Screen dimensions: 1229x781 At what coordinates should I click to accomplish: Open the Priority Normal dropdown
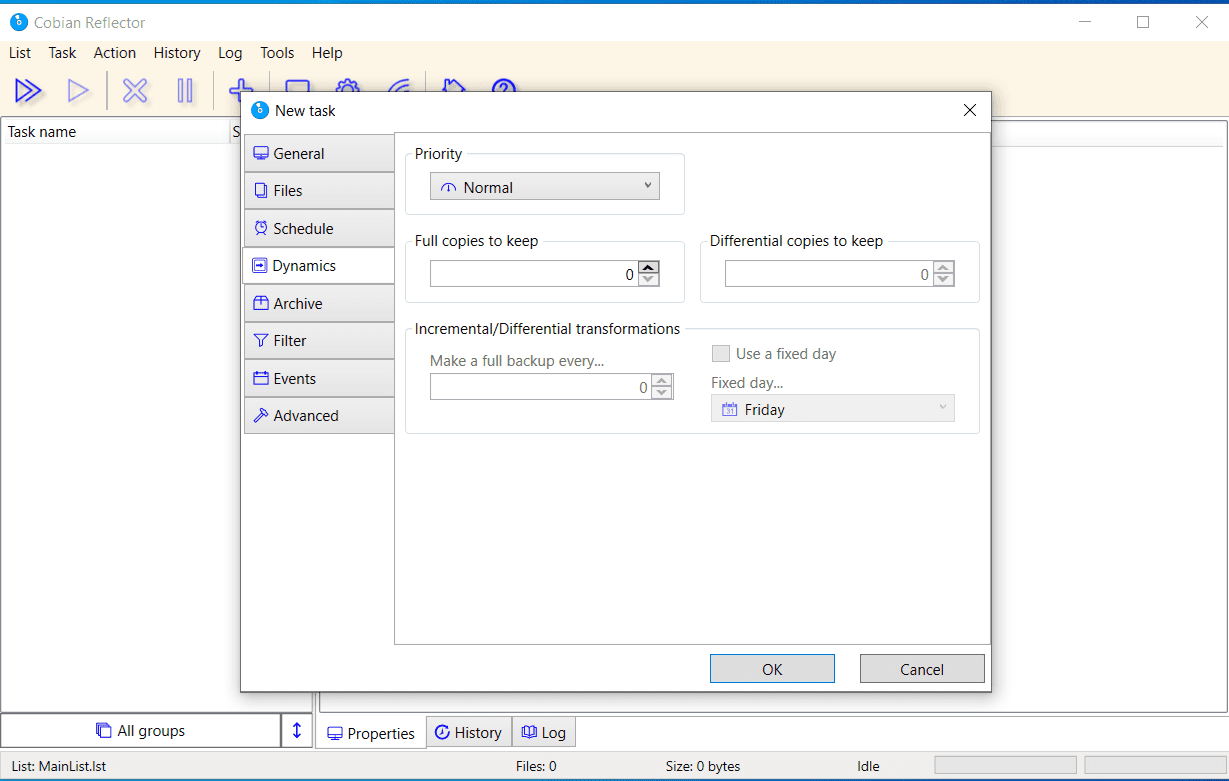544,187
